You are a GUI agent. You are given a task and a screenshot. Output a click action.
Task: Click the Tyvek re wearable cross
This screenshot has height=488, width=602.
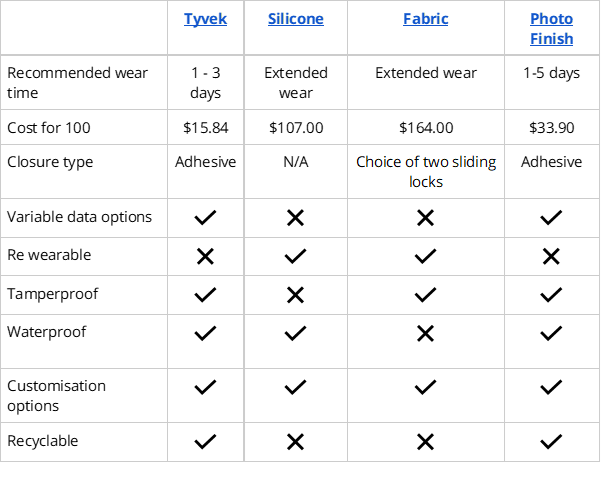[x=205, y=256]
